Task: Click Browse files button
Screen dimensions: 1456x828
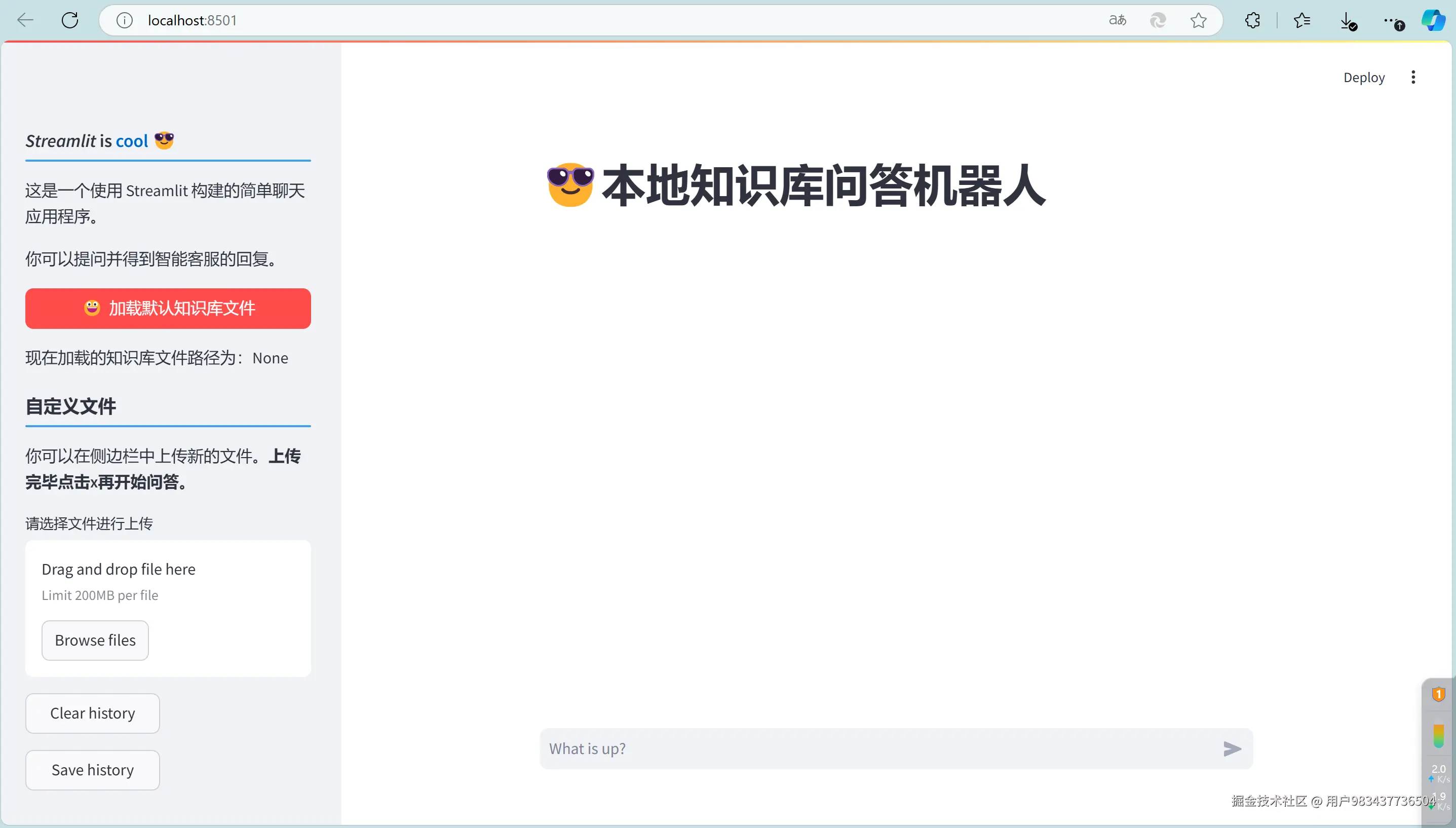Action: pos(95,641)
